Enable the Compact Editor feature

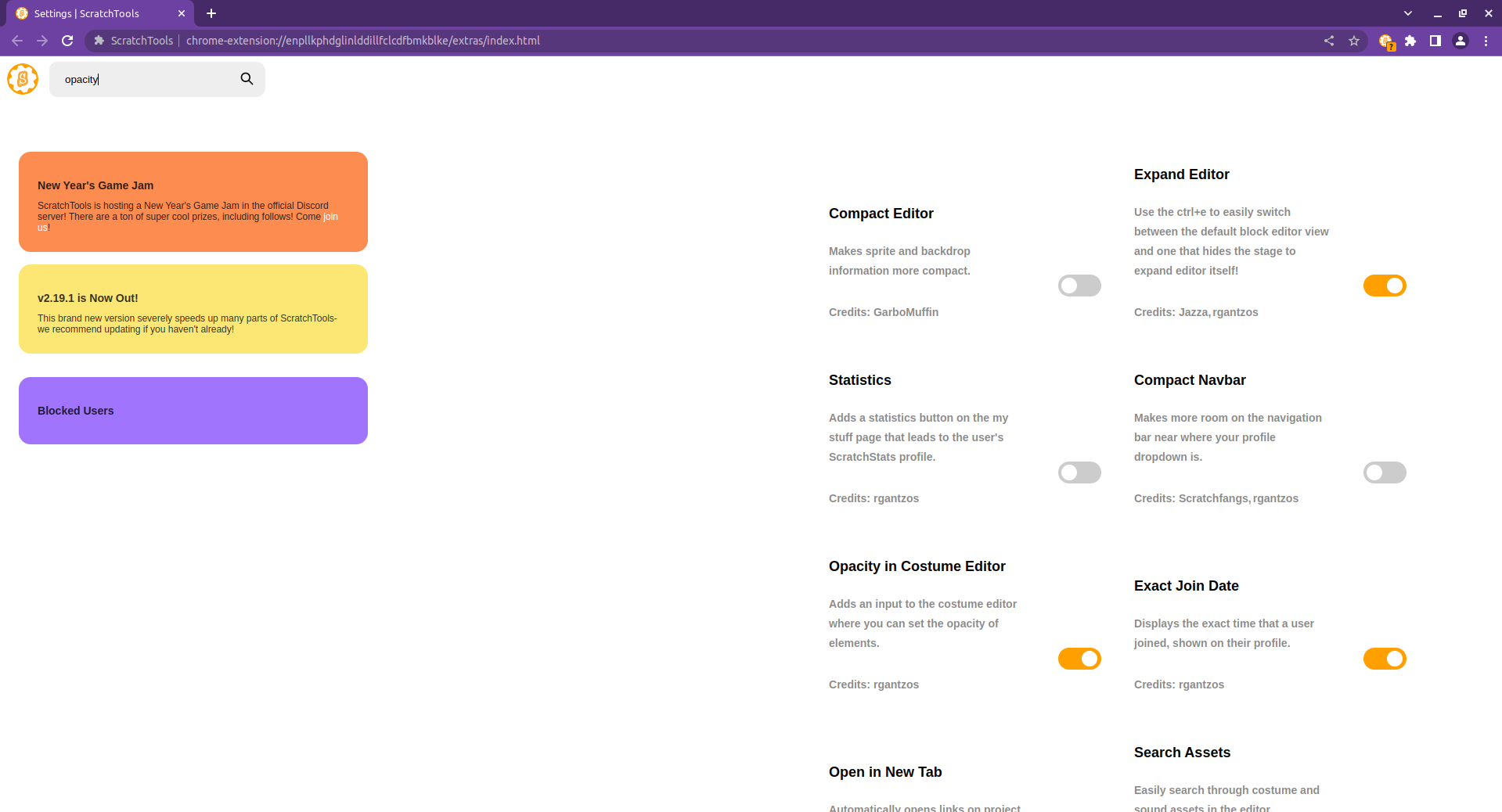click(1079, 286)
